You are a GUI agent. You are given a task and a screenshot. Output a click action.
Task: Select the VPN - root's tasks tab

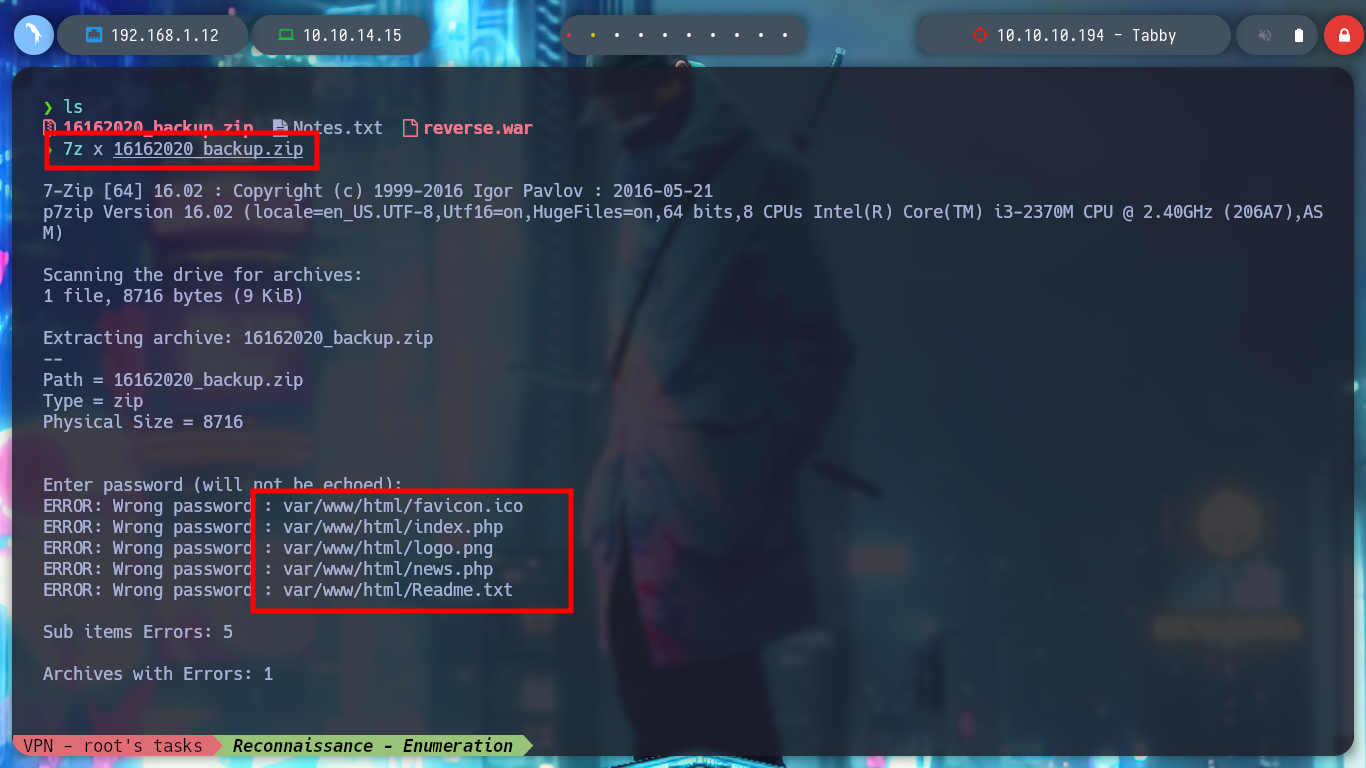(112, 745)
